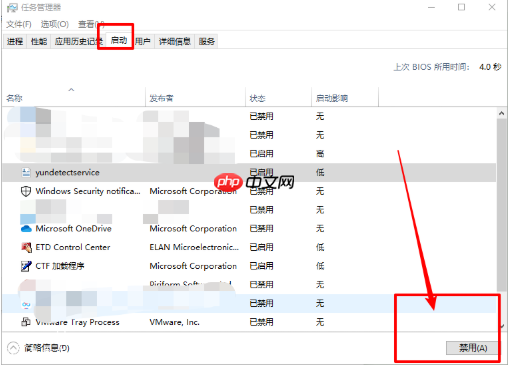This screenshot has width=509, height=366.
Task: Click the 4.0 秒 BIOS time value
Action: coord(490,67)
